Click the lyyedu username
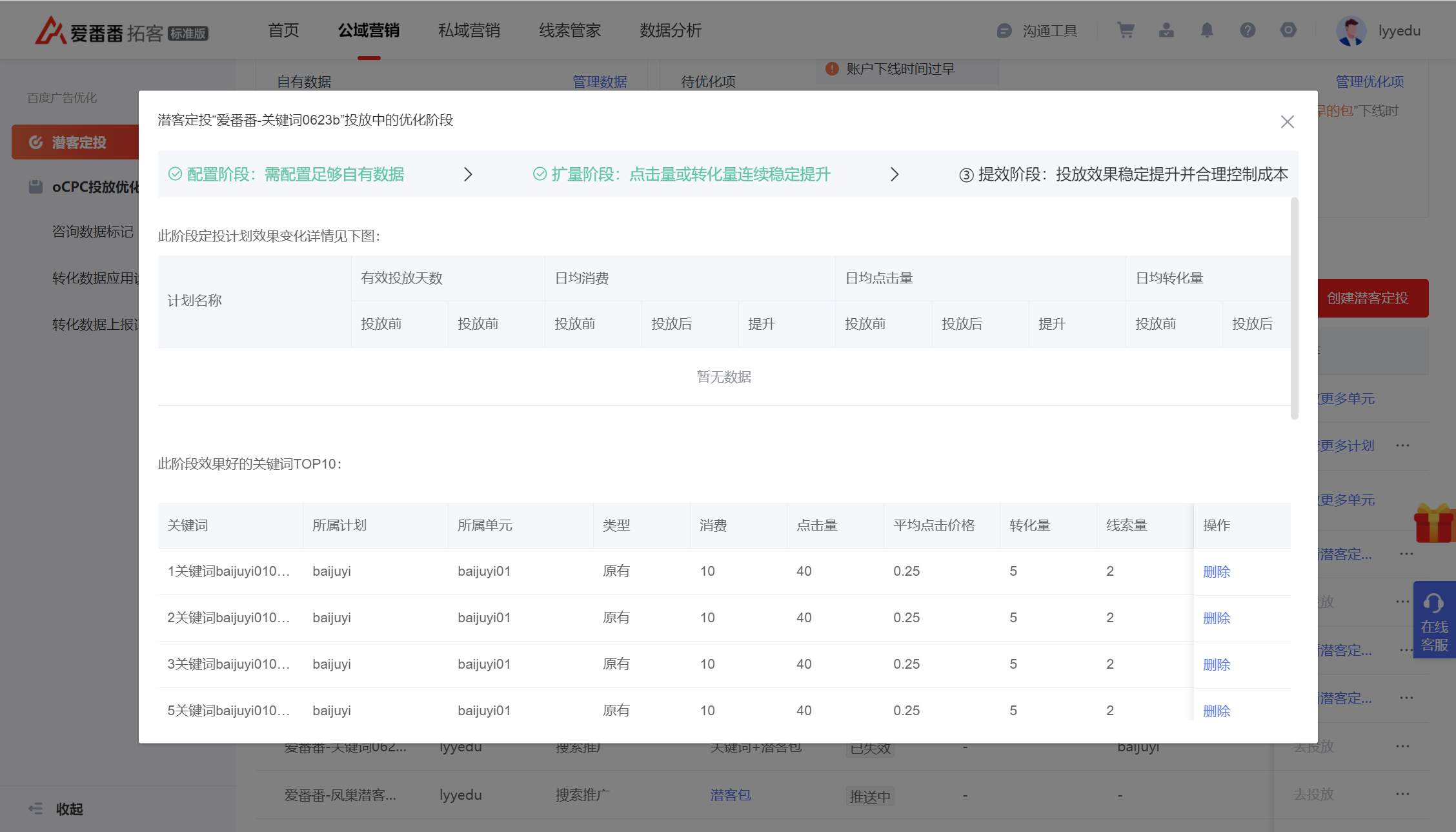The image size is (1456, 832). point(1399,31)
